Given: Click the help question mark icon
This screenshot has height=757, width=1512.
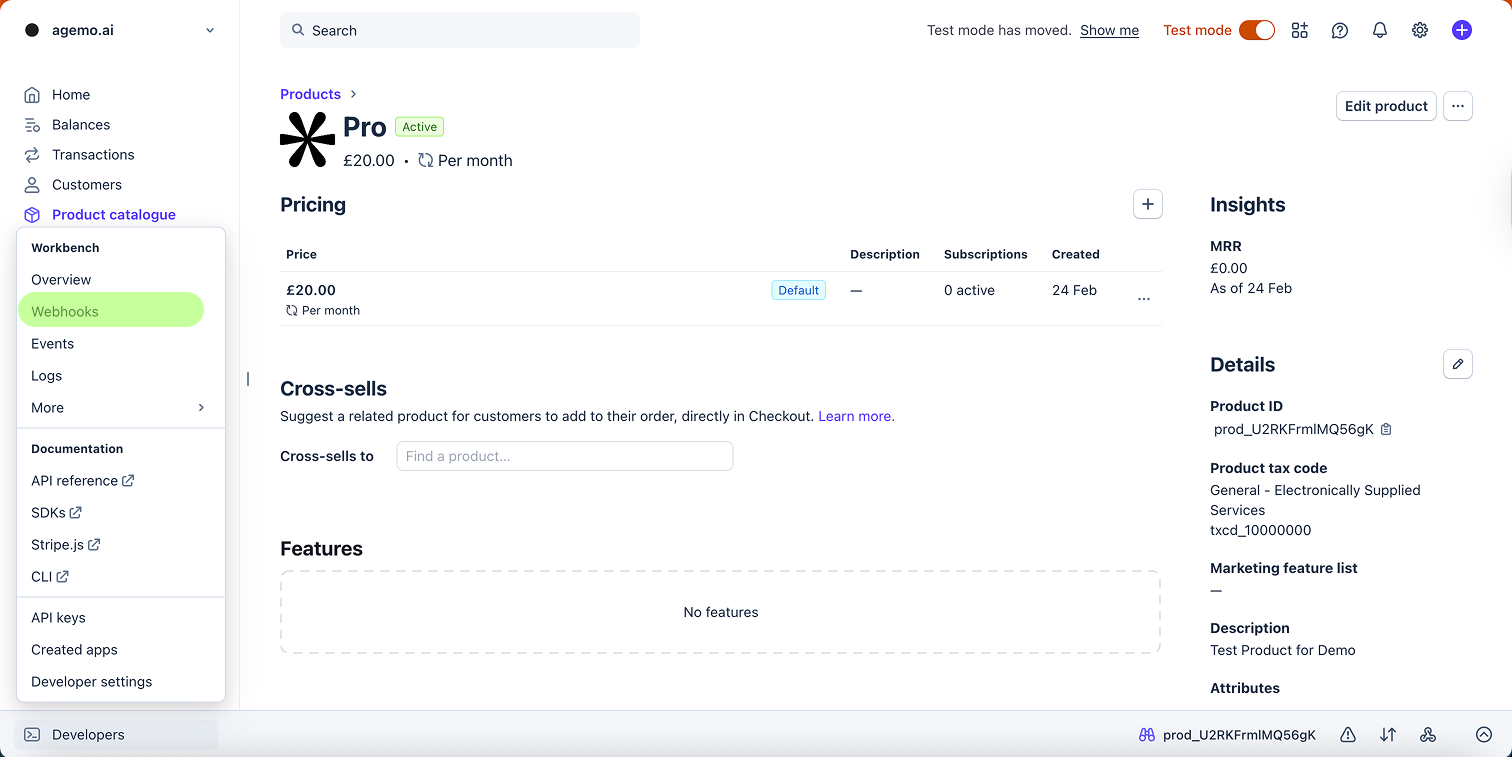Looking at the screenshot, I should (x=1340, y=30).
